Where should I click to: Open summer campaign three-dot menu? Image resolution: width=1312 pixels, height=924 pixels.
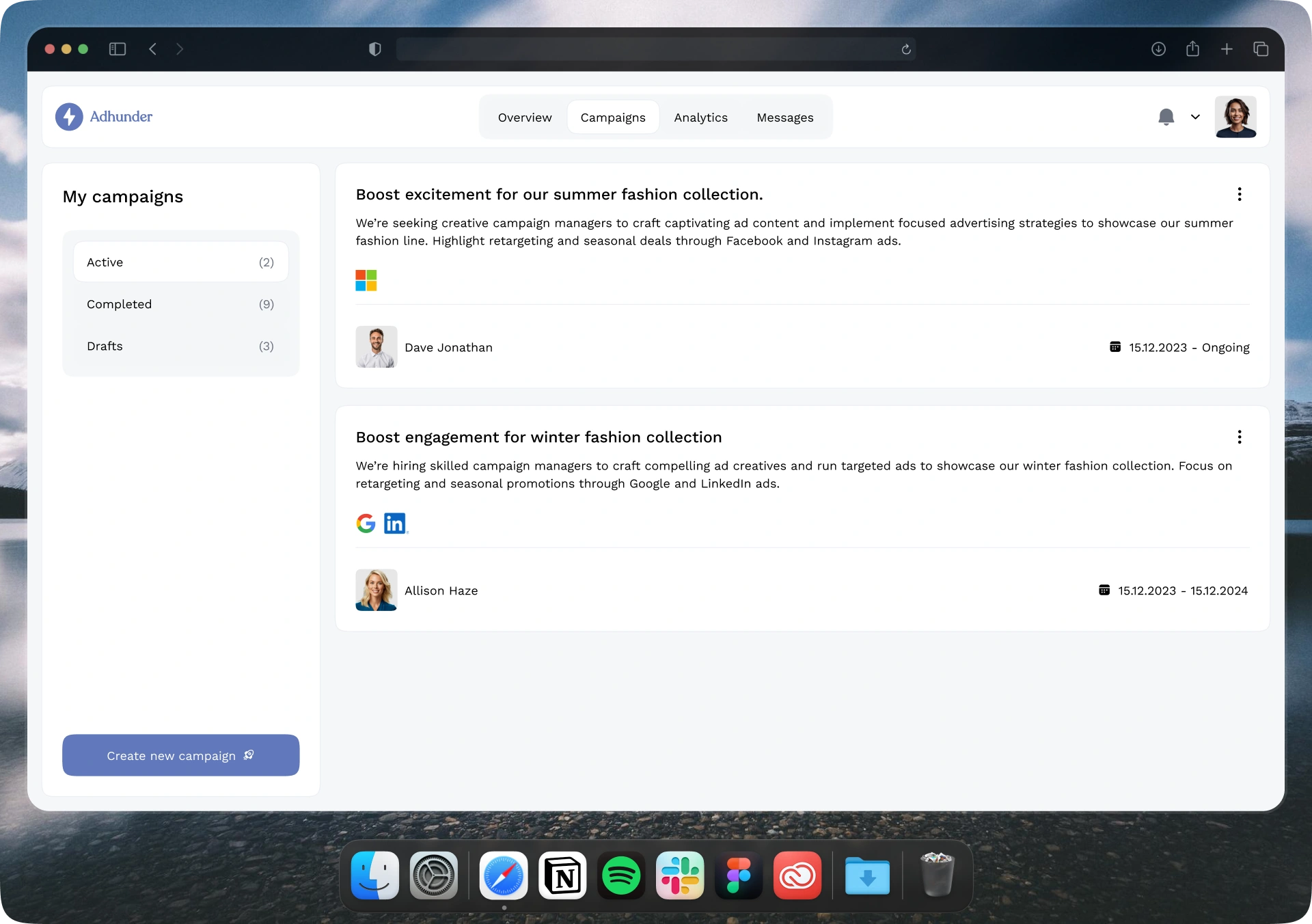point(1239,195)
